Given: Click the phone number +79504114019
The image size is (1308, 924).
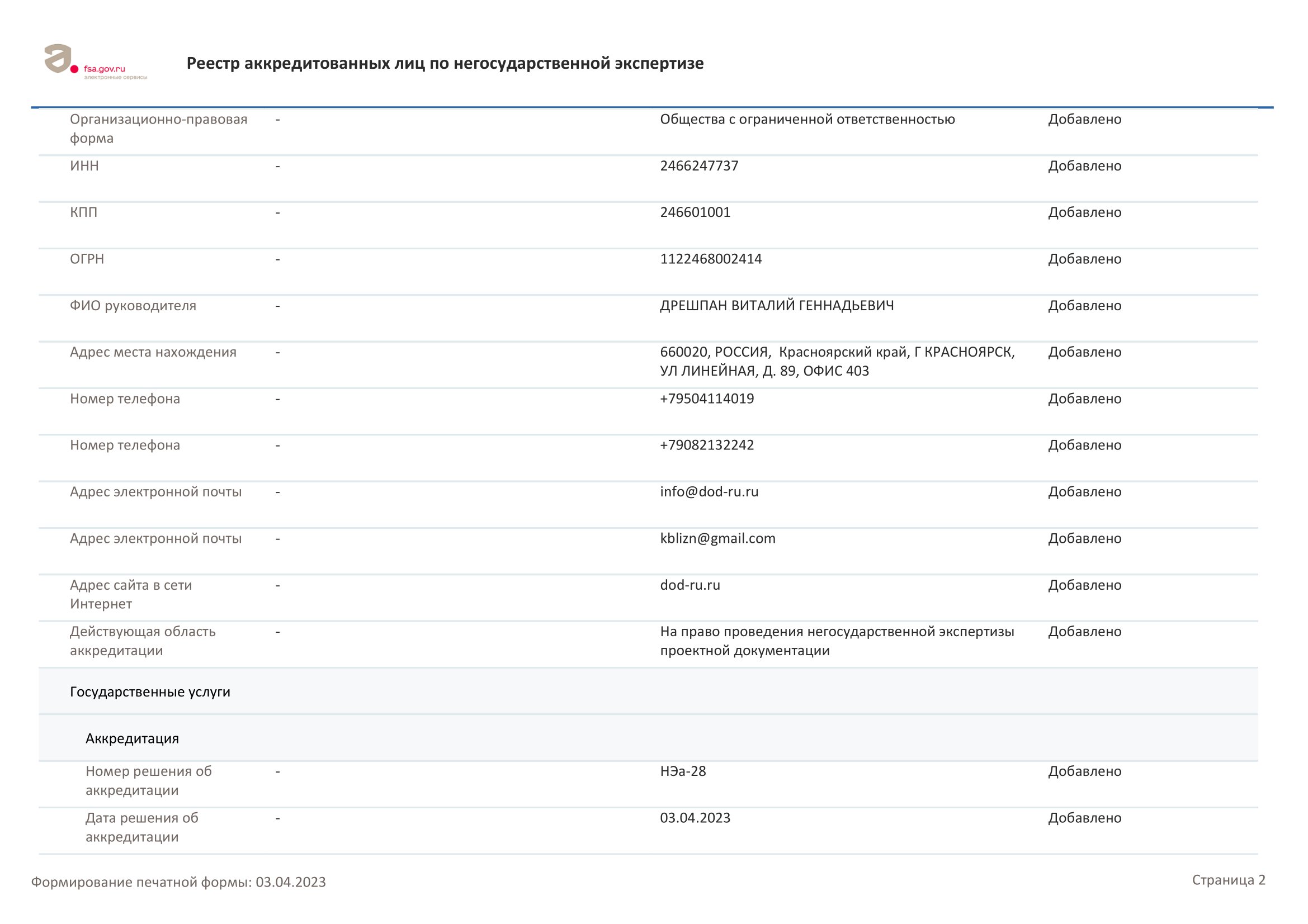Looking at the screenshot, I should 706,399.
